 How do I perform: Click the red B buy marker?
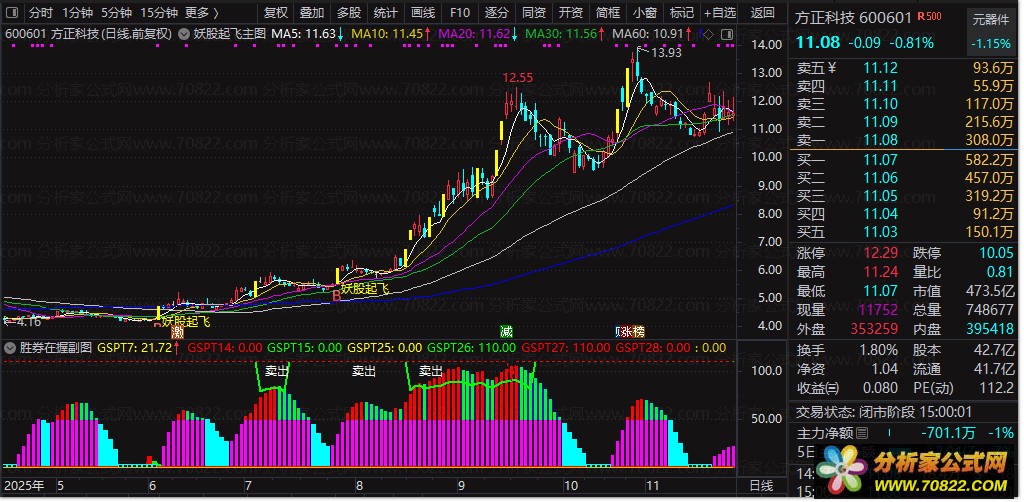[336, 296]
